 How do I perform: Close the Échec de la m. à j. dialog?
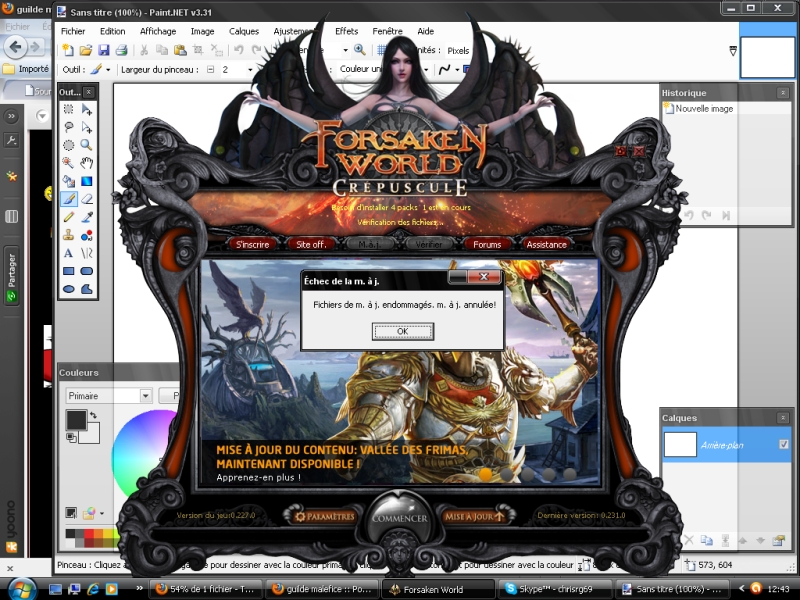click(x=484, y=277)
